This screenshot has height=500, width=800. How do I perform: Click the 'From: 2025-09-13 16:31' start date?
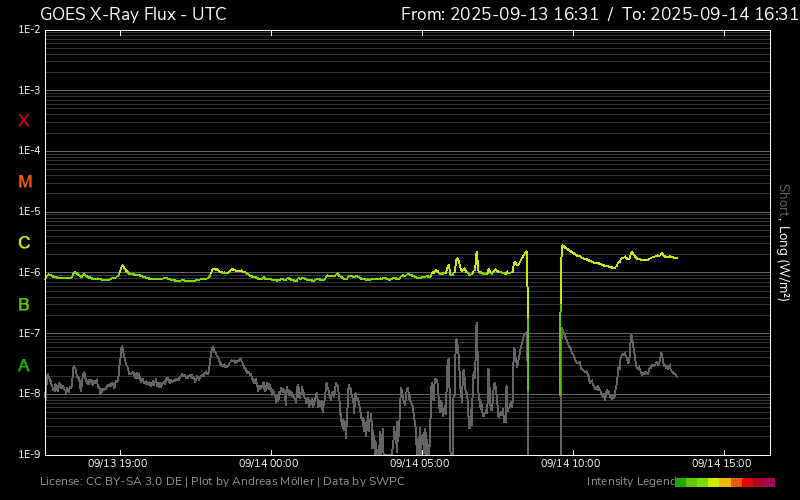click(x=500, y=14)
